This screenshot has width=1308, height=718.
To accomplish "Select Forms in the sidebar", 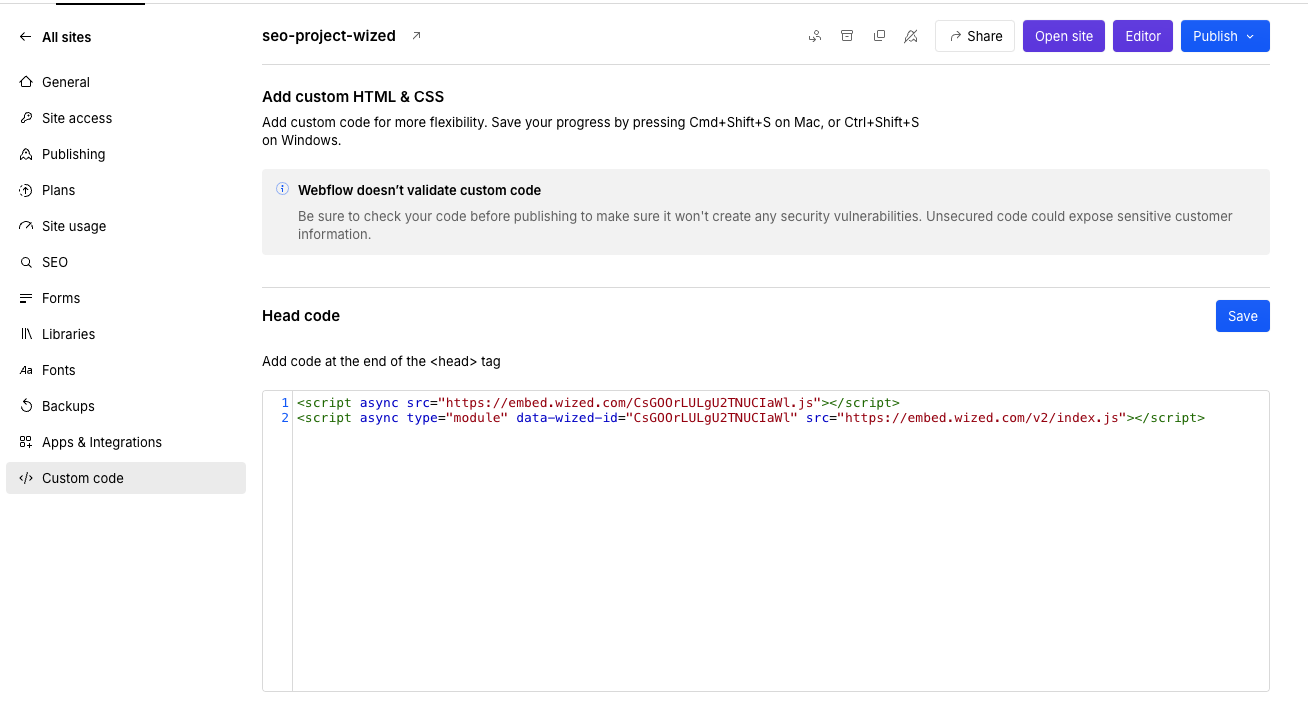I will 126,298.
